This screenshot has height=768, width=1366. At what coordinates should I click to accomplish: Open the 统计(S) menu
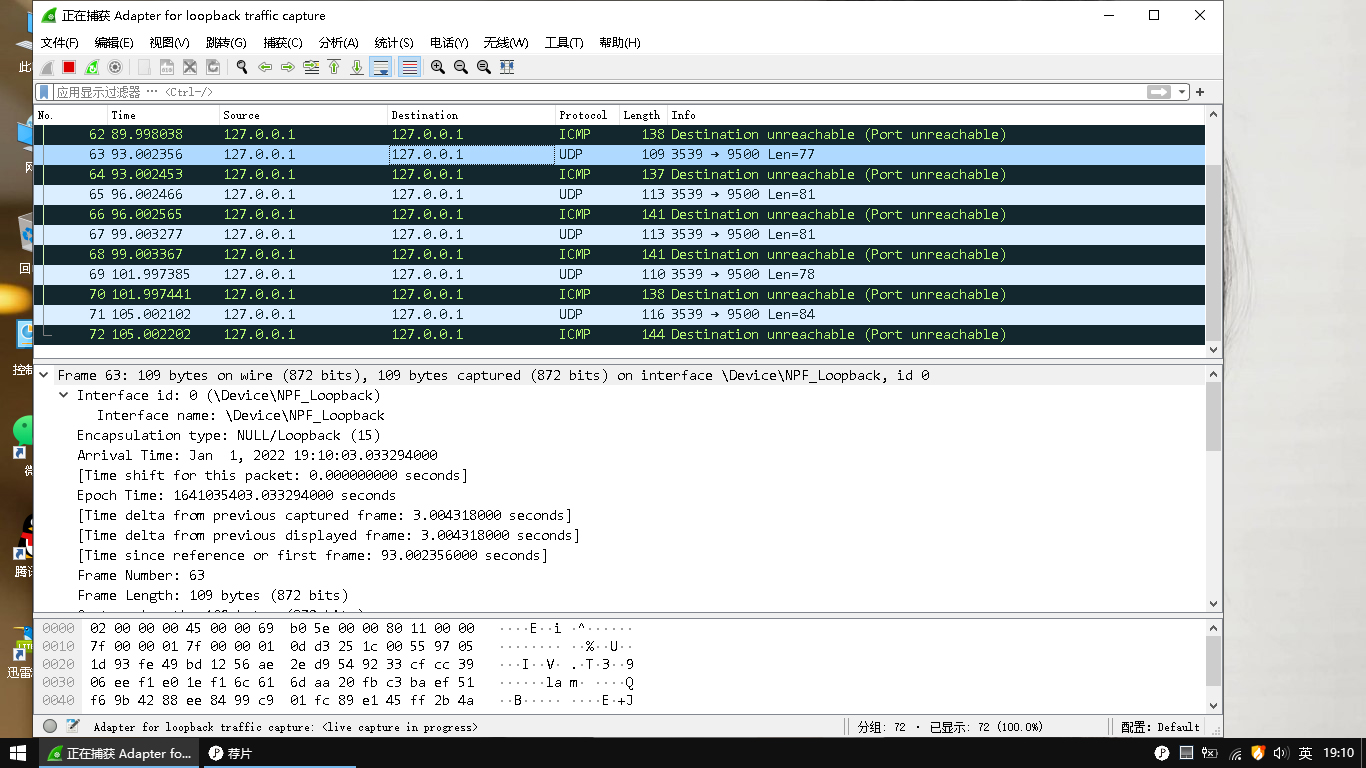[x=393, y=43]
